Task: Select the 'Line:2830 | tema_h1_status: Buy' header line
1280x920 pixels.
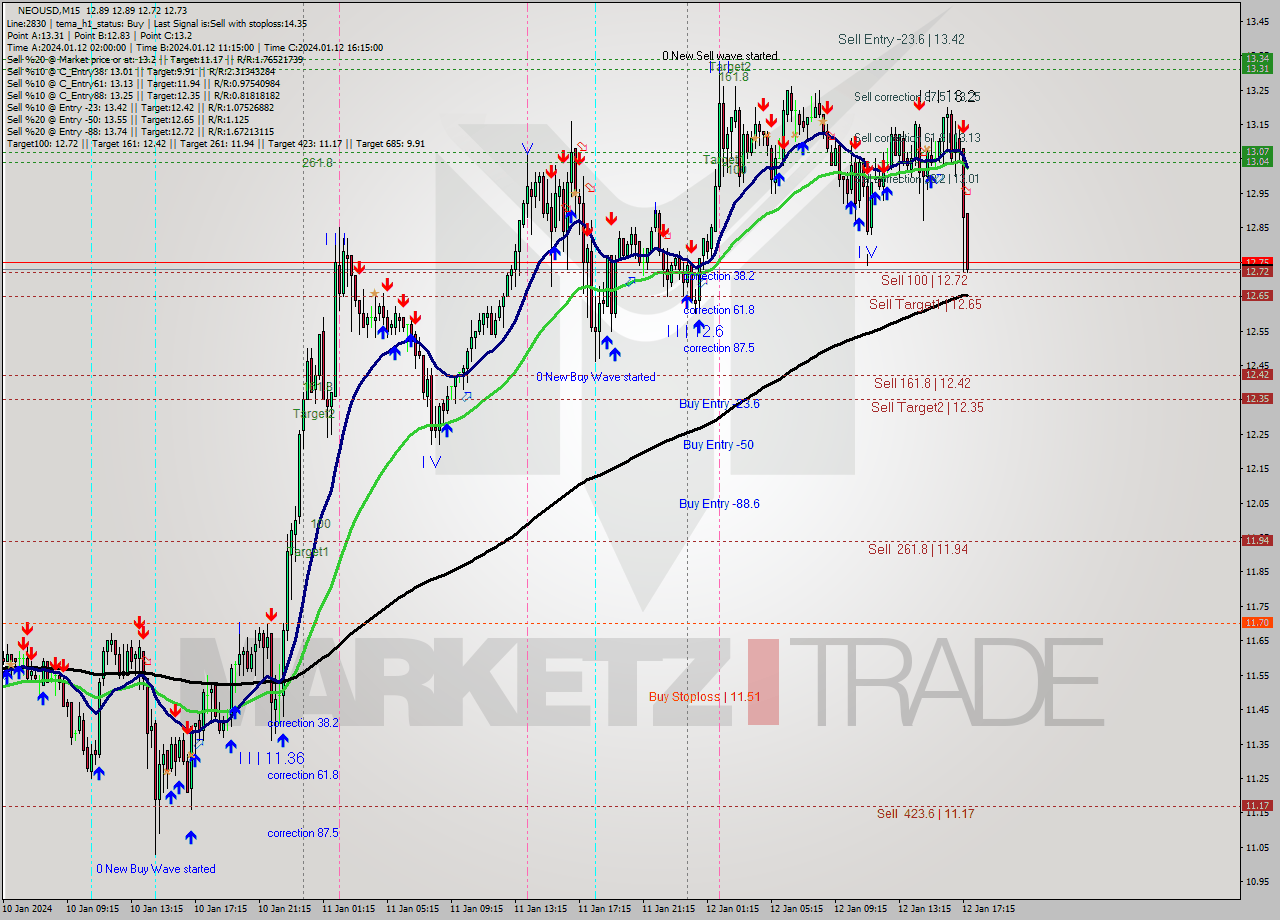Action: pyautogui.click(x=156, y=23)
